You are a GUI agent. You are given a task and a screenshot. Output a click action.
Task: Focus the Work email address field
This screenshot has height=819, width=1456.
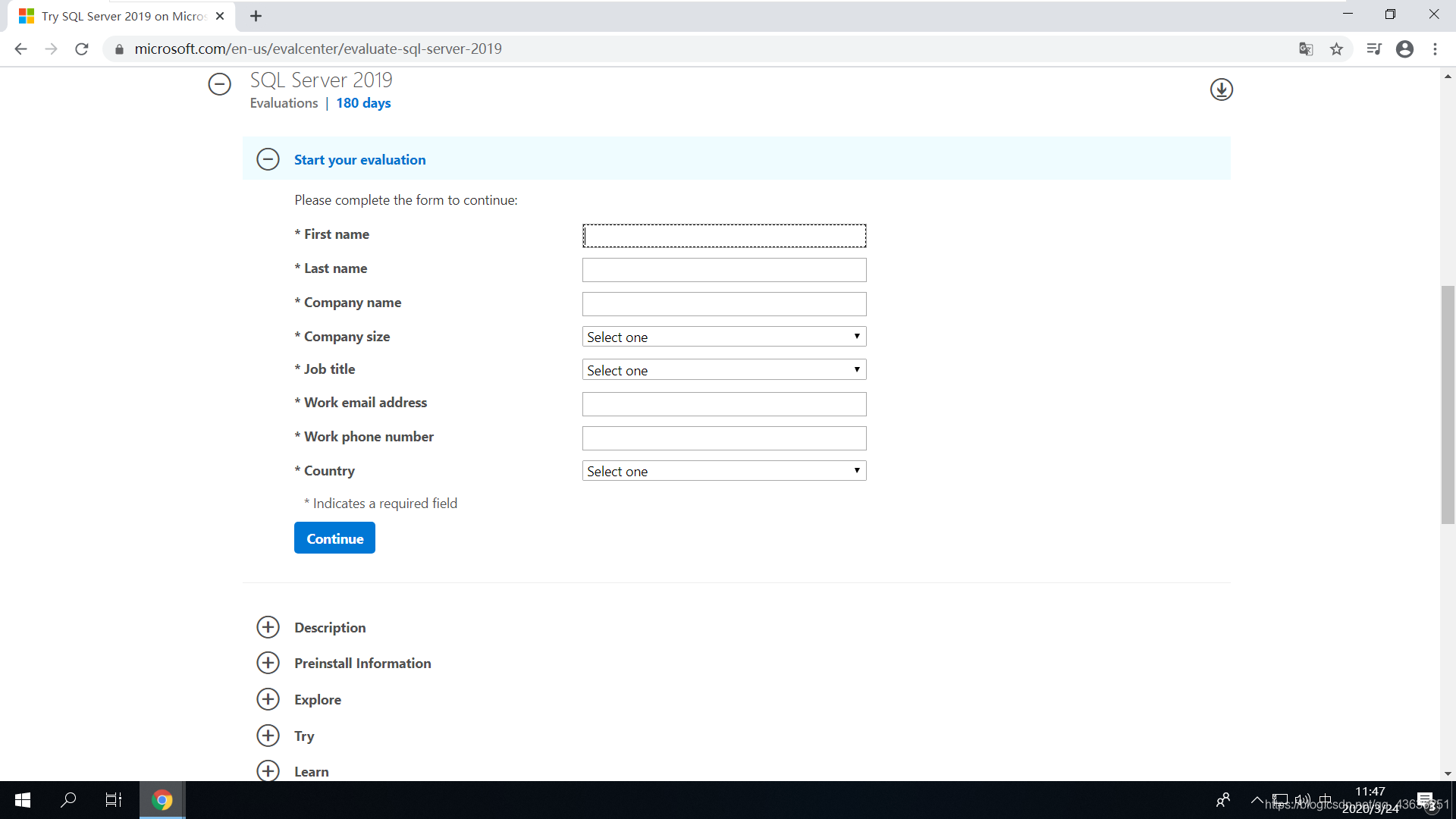(724, 404)
